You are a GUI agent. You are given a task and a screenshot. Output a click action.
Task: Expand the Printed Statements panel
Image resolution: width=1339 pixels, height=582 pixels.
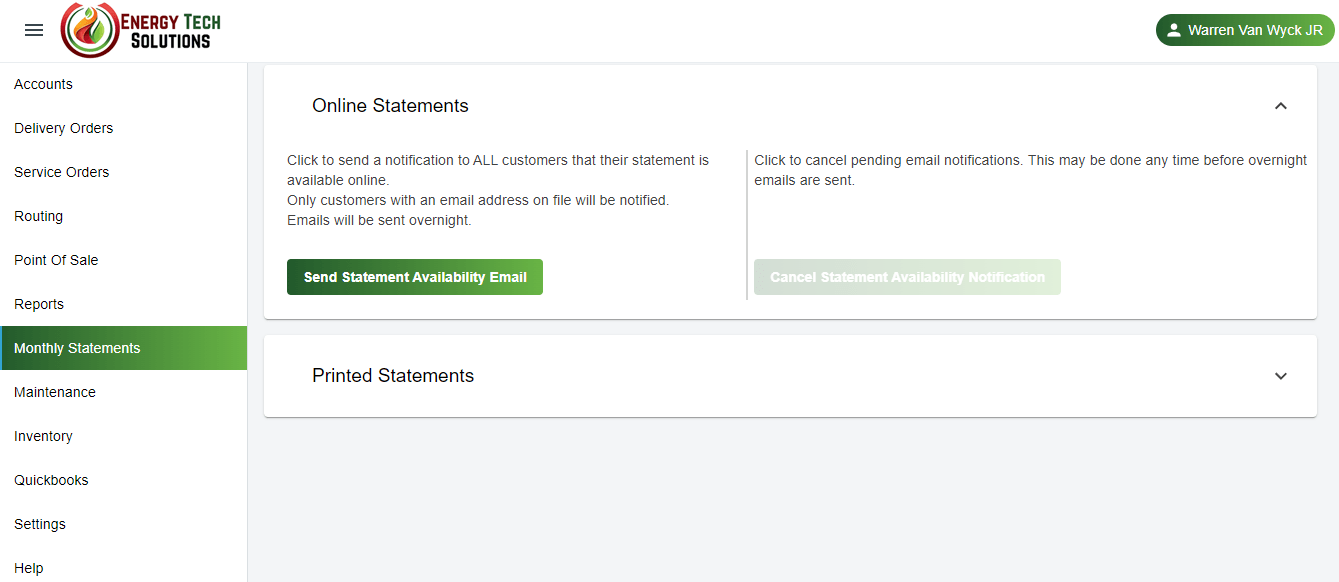tap(1280, 376)
